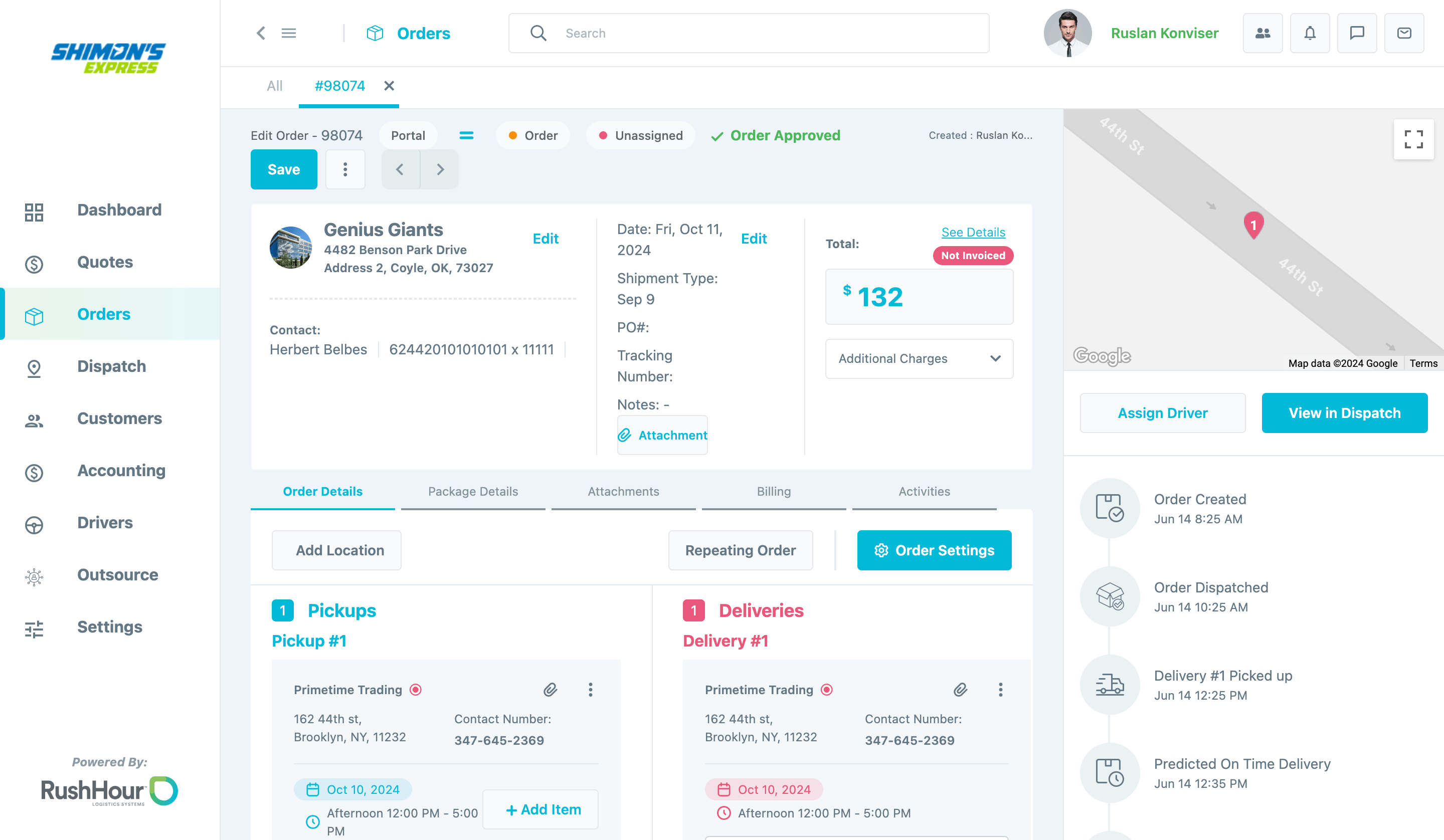
Task: Open the three-dot menu next to Save
Action: coord(345,169)
